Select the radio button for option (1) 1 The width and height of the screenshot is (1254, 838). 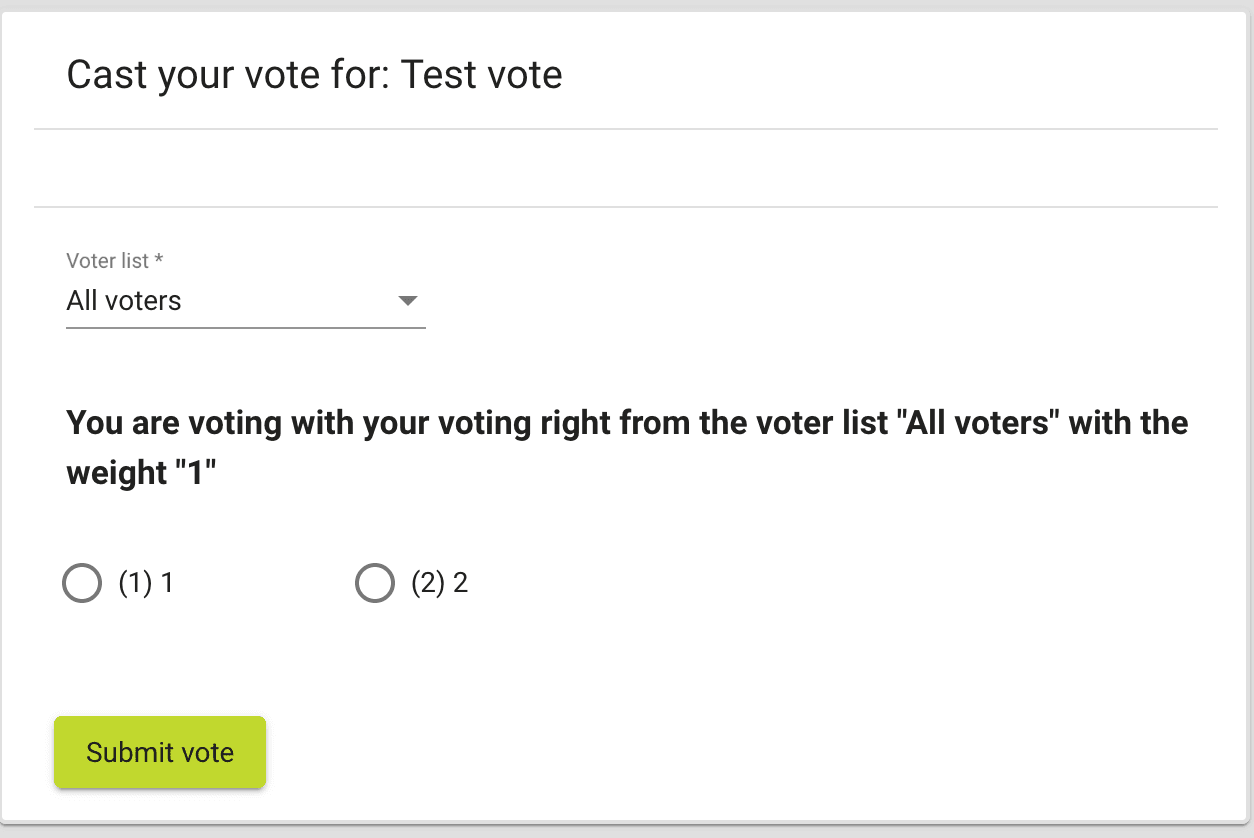pyautogui.click(x=82, y=582)
